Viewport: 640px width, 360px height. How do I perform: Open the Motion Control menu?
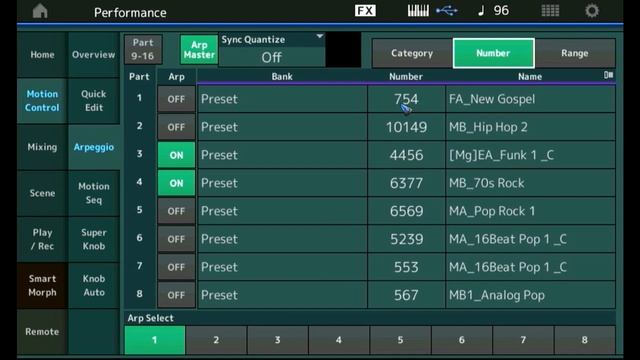click(x=42, y=101)
